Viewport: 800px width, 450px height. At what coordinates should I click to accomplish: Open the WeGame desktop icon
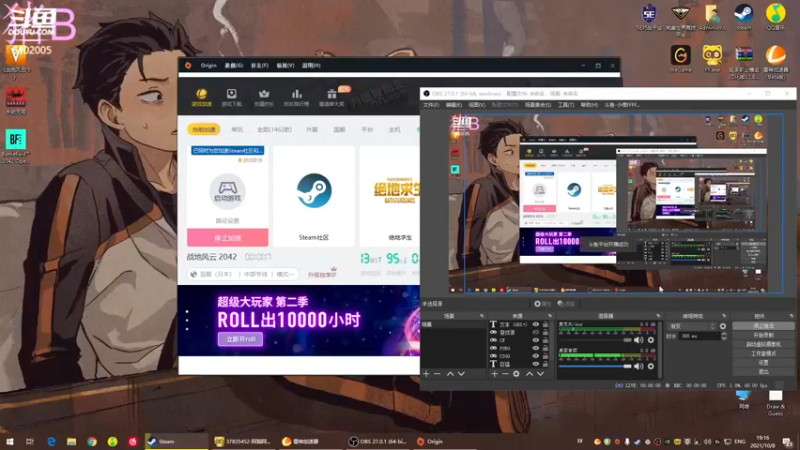[x=680, y=58]
